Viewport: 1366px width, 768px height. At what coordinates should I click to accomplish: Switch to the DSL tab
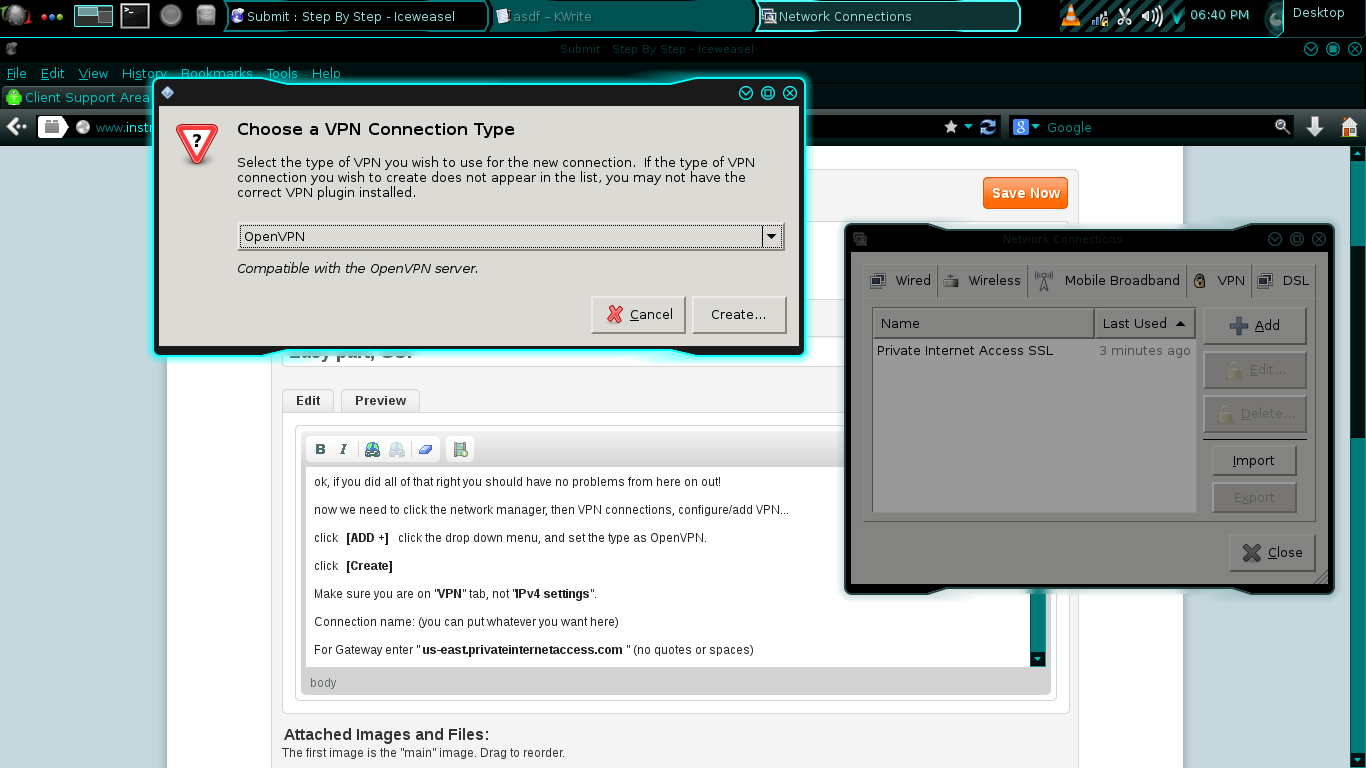[1283, 280]
